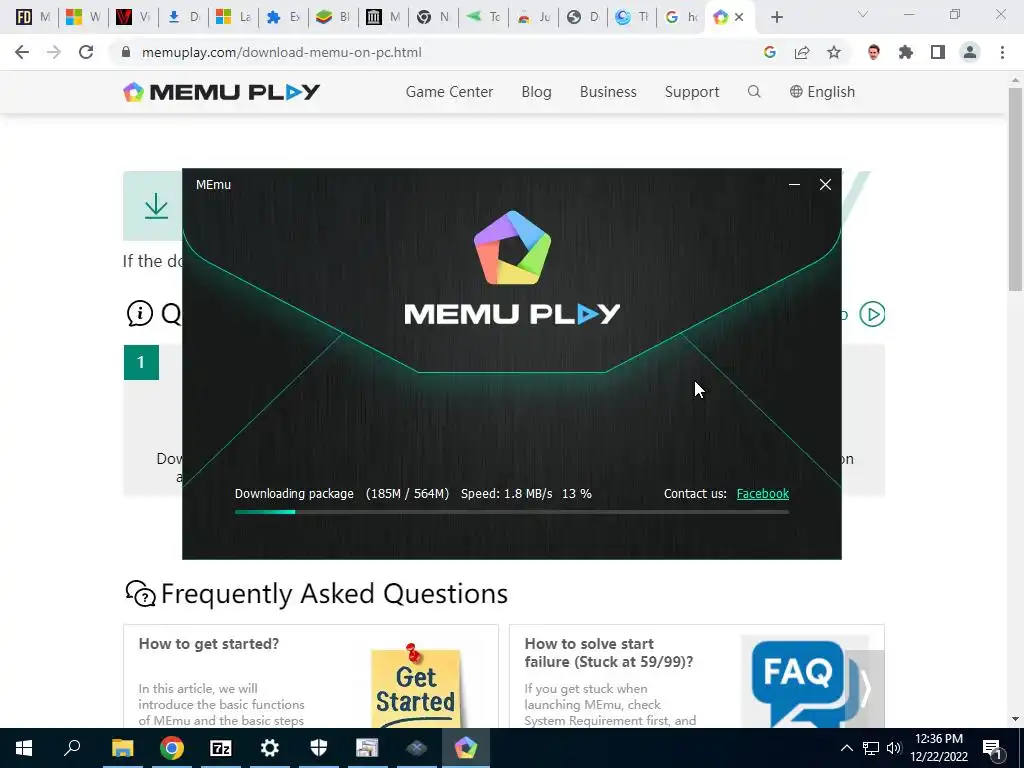This screenshot has height=768, width=1024.
Task: Click the face avatar extension icon
Action: tap(874, 52)
